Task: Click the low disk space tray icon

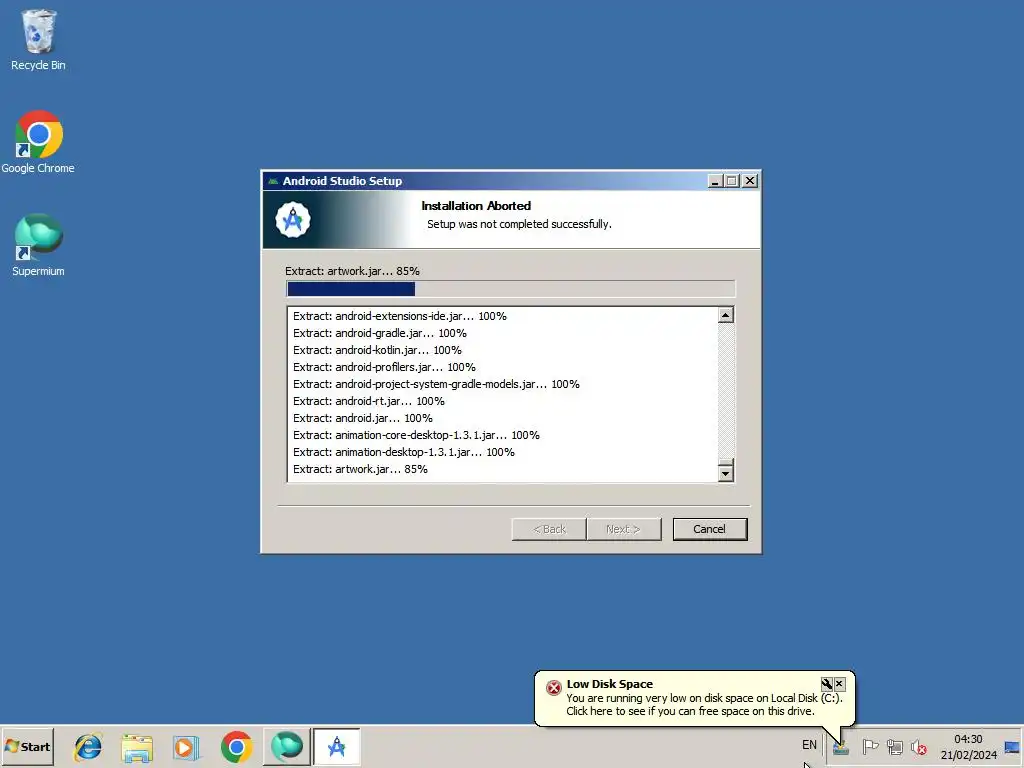Action: click(840, 746)
